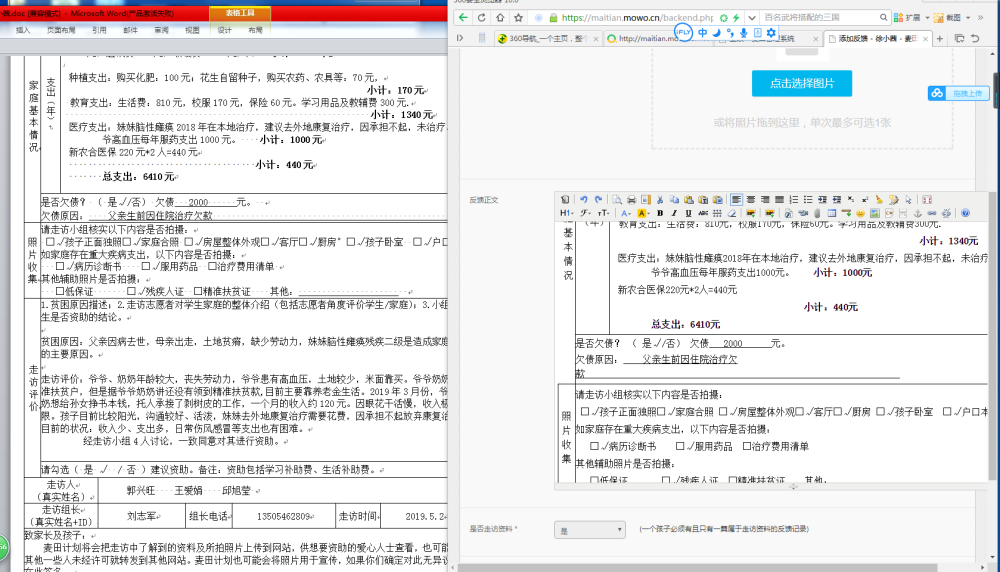Click the browser page horizontal scrollbar
The image size is (1000, 572).
point(698,568)
